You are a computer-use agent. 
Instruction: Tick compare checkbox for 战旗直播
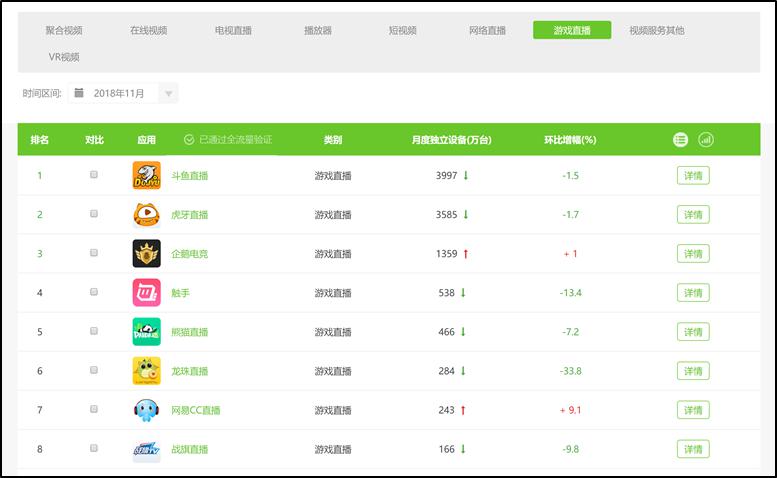[x=94, y=448]
